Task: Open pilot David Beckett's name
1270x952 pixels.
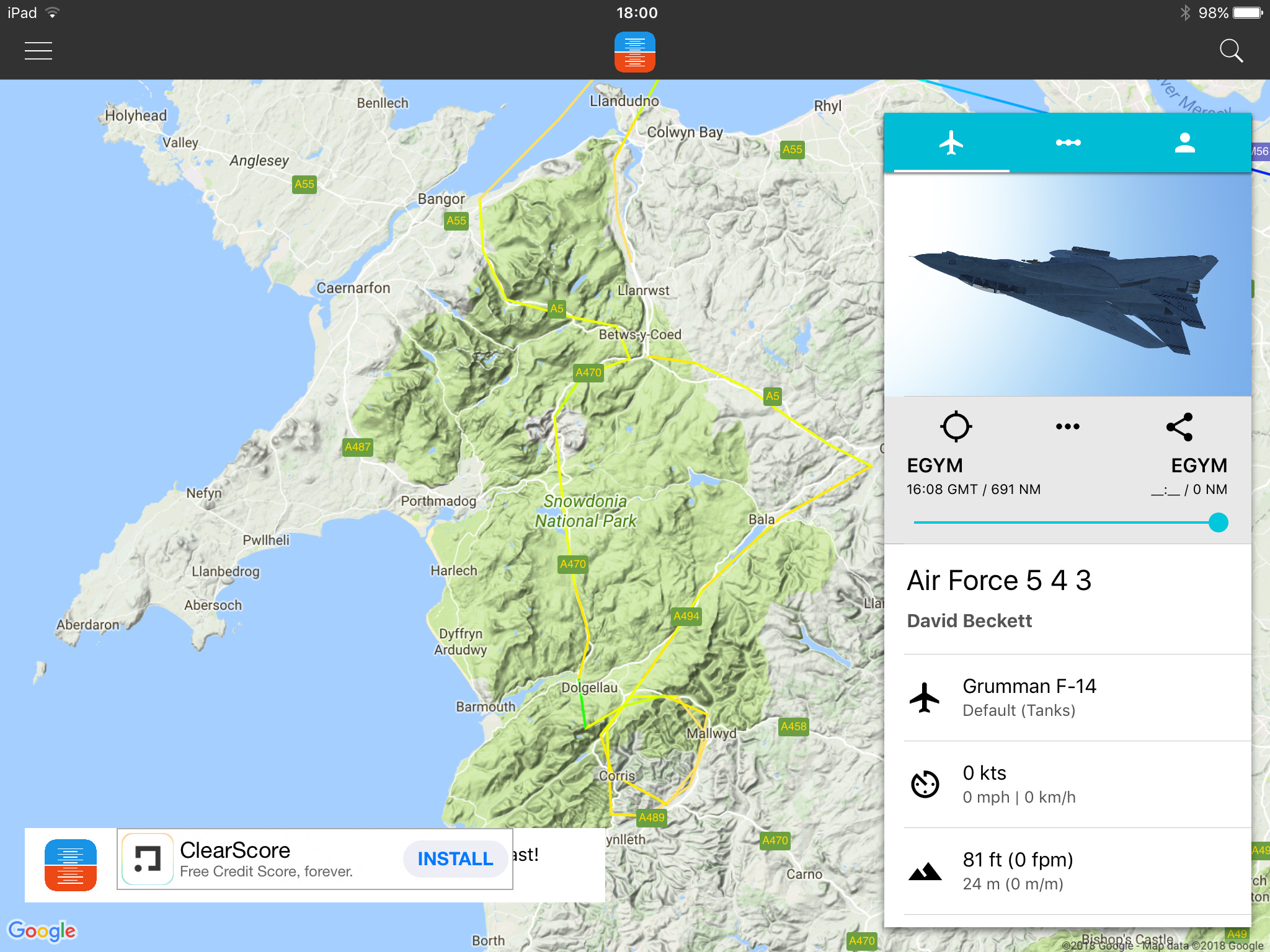Action: pos(969,621)
